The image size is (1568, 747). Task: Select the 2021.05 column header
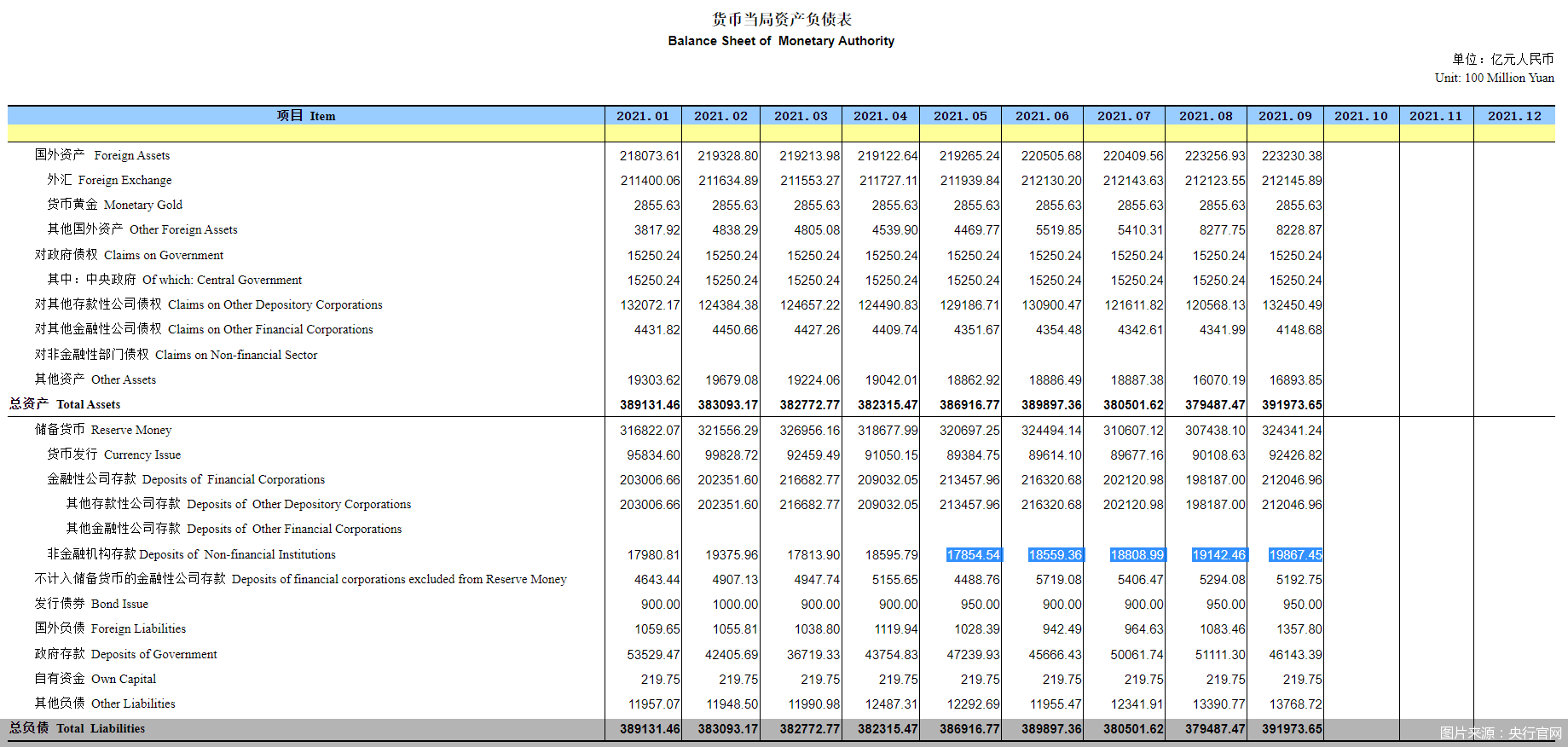960,116
